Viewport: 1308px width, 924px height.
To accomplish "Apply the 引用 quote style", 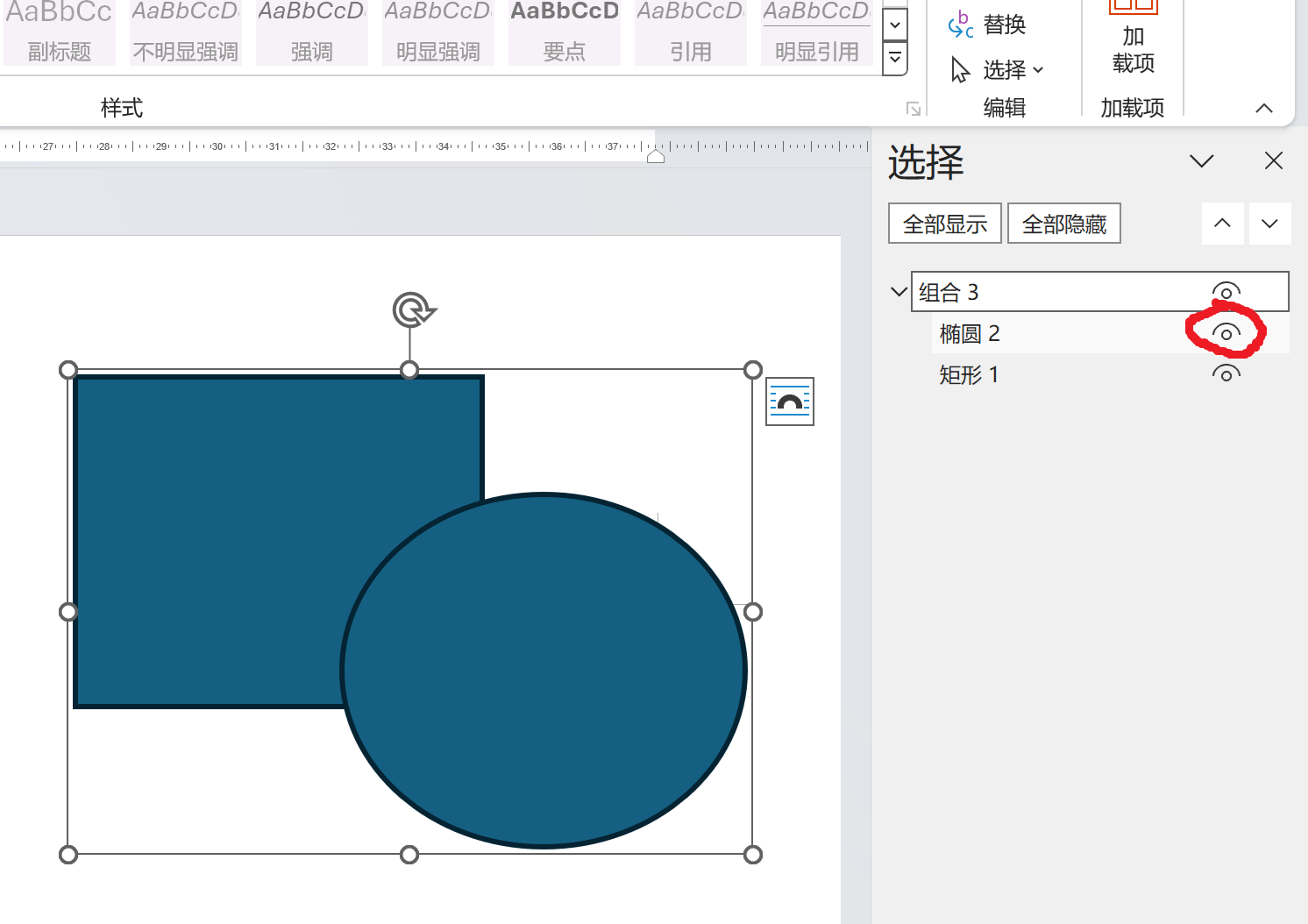I will [x=690, y=31].
